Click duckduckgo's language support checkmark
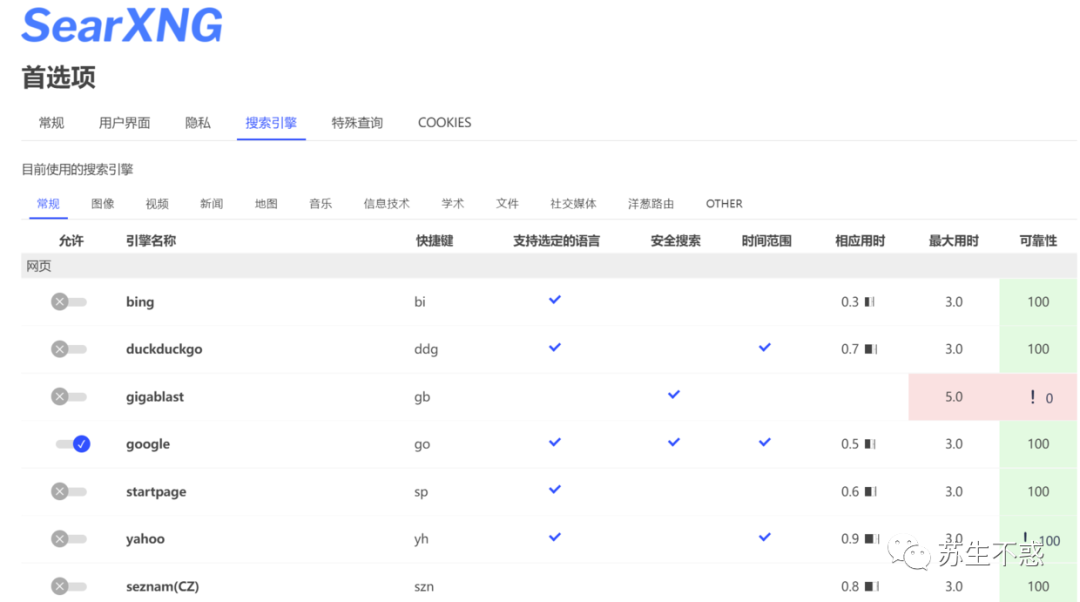1080x602 pixels. click(x=554, y=347)
